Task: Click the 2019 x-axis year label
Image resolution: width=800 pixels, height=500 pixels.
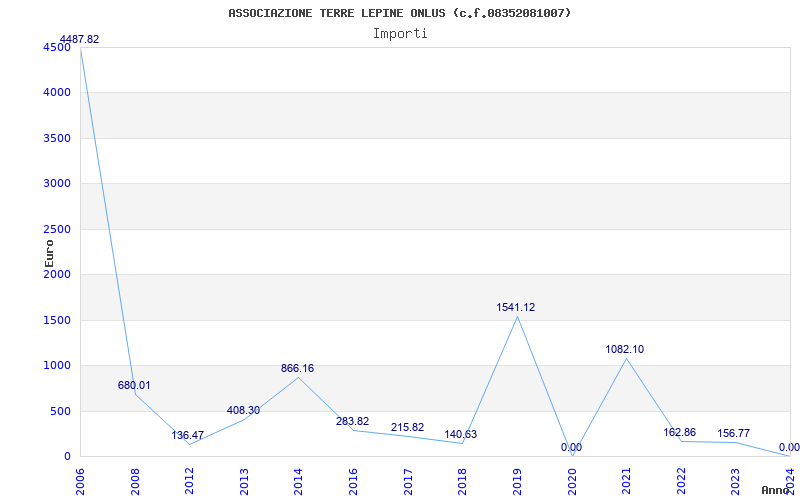Action: click(x=517, y=481)
